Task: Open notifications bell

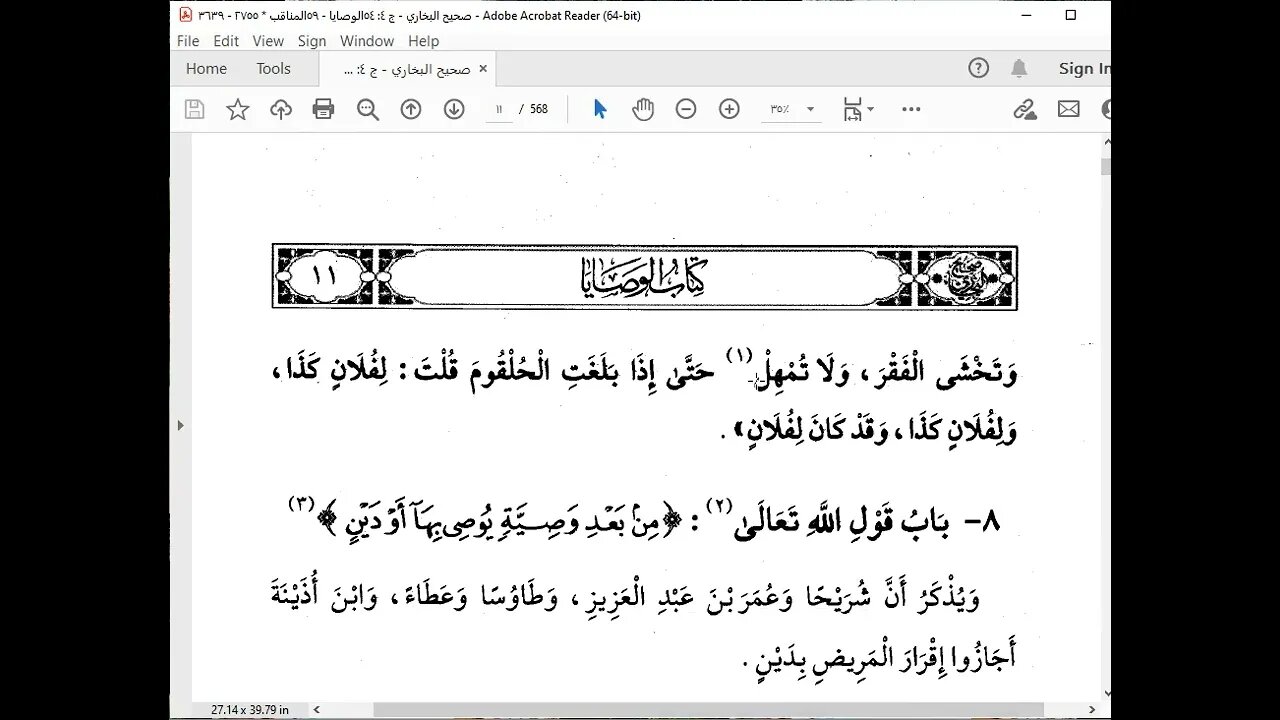Action: [x=1019, y=68]
